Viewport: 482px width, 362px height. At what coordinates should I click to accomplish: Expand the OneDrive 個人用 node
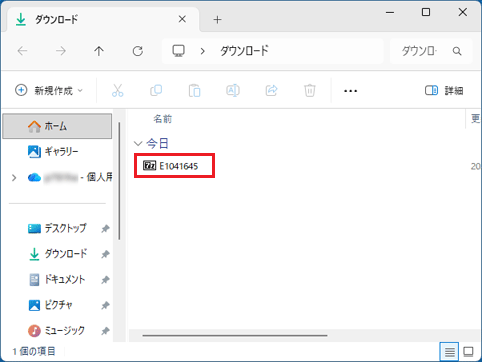tap(14, 178)
